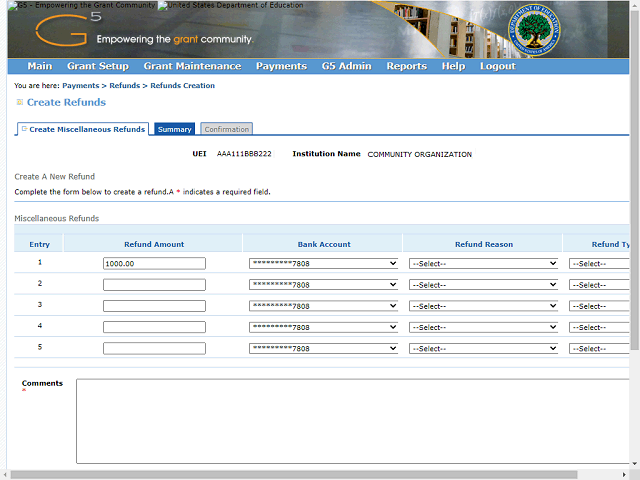The width and height of the screenshot is (640, 480).
Task: Click the icon beside Create Refunds heading
Action: [x=19, y=103]
